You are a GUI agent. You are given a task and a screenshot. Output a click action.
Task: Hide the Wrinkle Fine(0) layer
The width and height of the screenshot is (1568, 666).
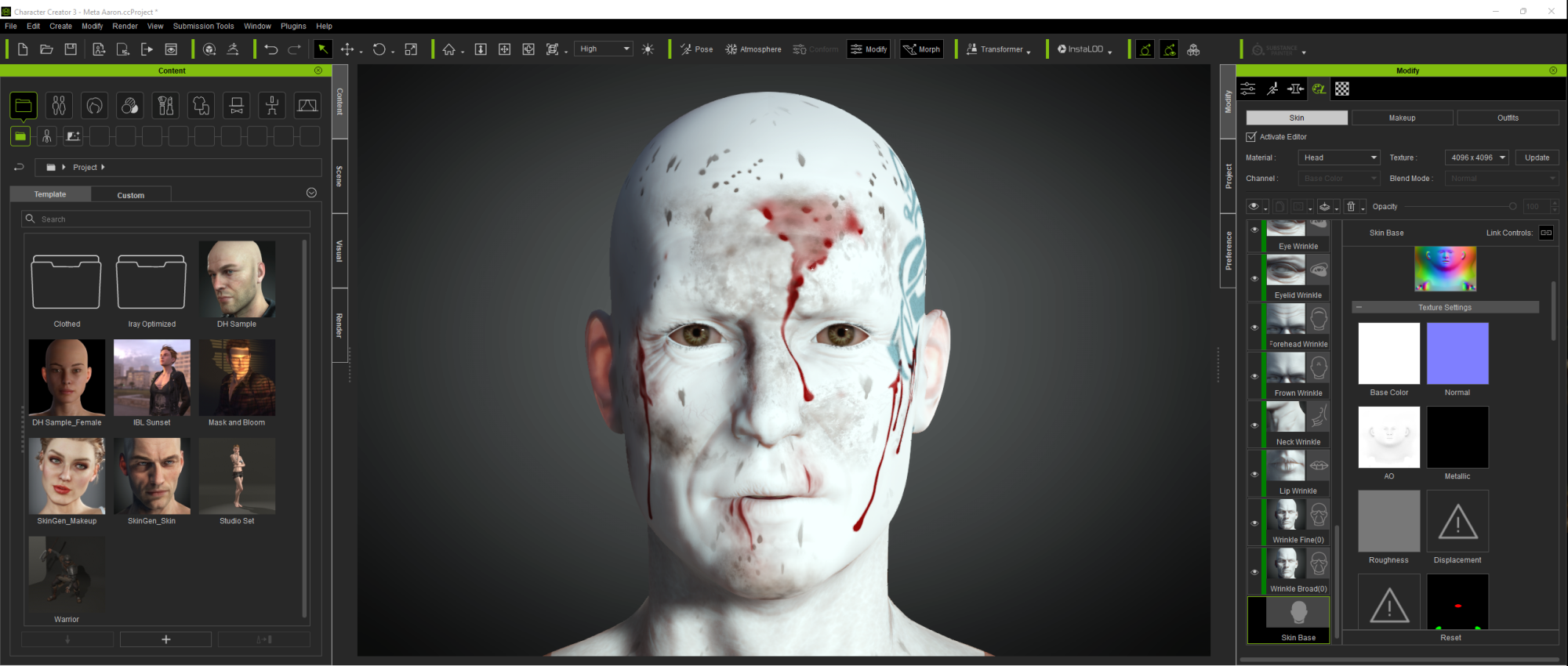pyautogui.click(x=1255, y=523)
